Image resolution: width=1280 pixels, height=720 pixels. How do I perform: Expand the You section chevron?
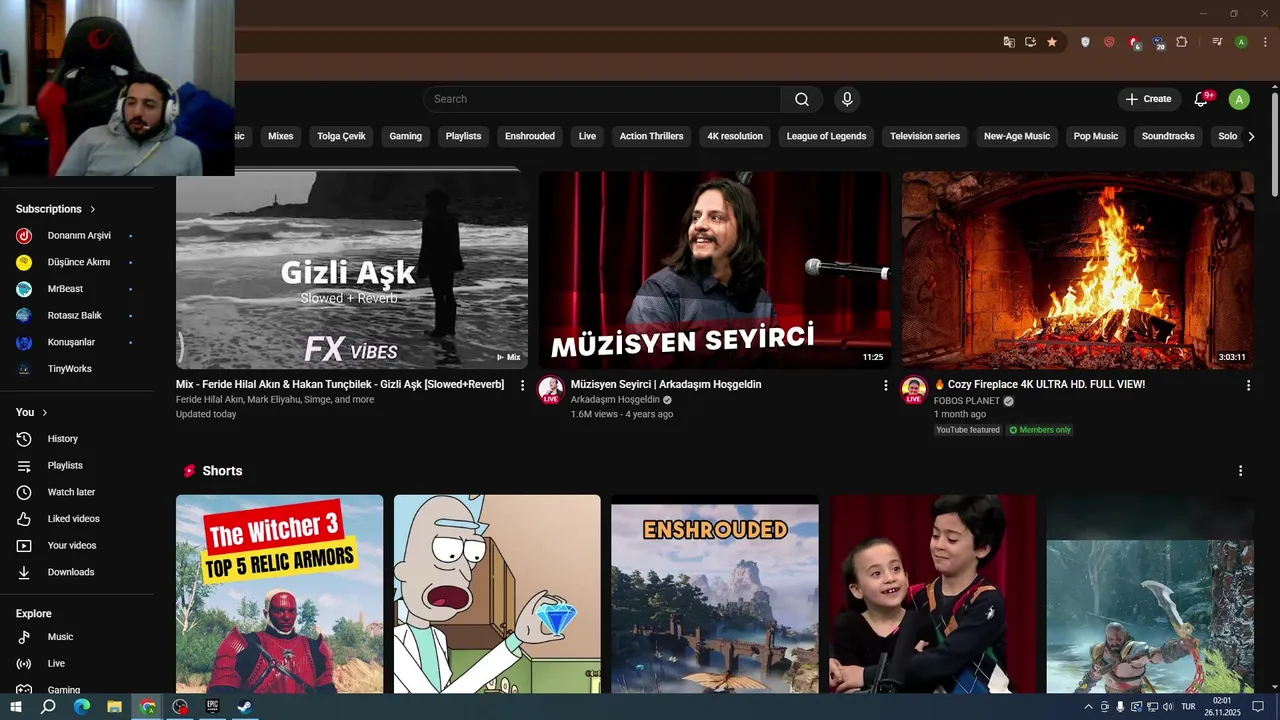tap(45, 412)
